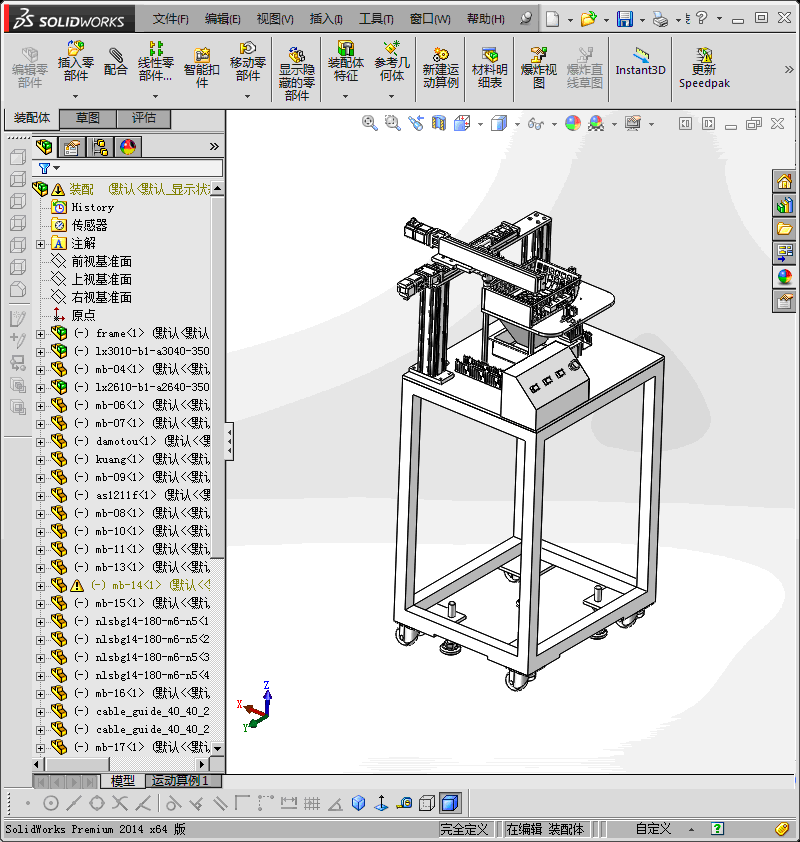Expand the frame<1> tree node
The height and width of the screenshot is (842, 800).
[x=40, y=334]
